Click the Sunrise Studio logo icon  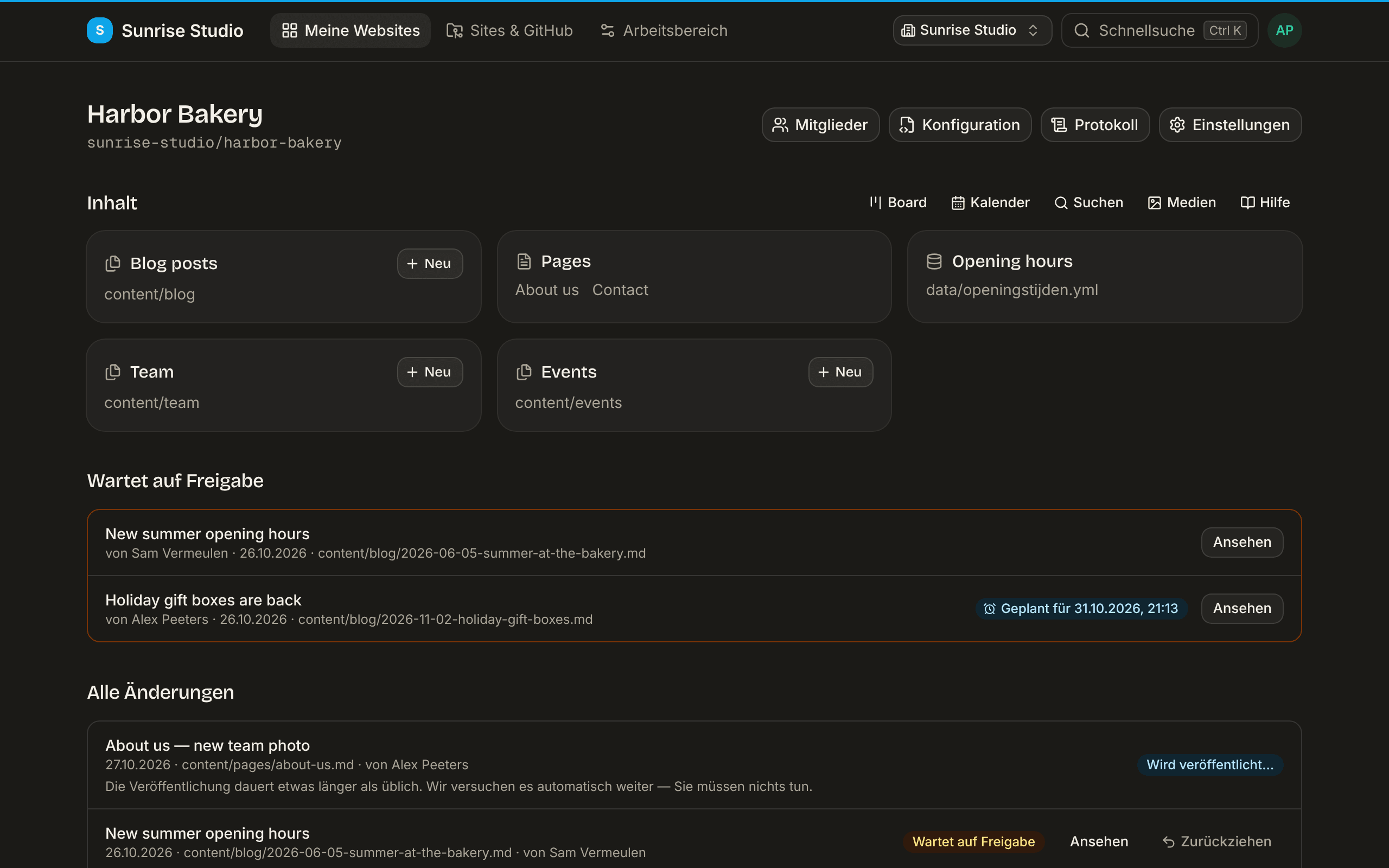[99, 30]
